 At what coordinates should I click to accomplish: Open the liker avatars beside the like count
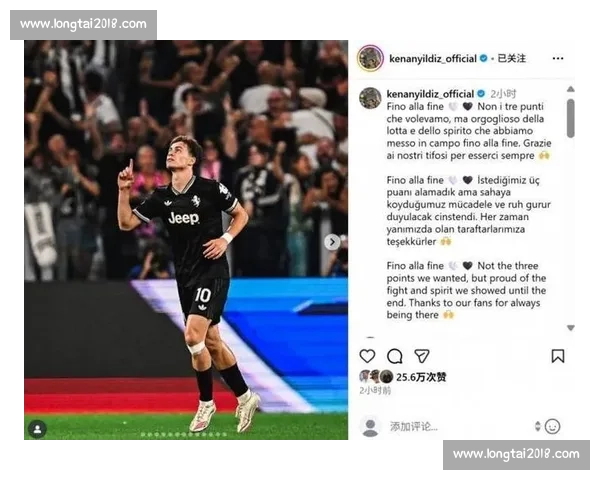(x=376, y=377)
